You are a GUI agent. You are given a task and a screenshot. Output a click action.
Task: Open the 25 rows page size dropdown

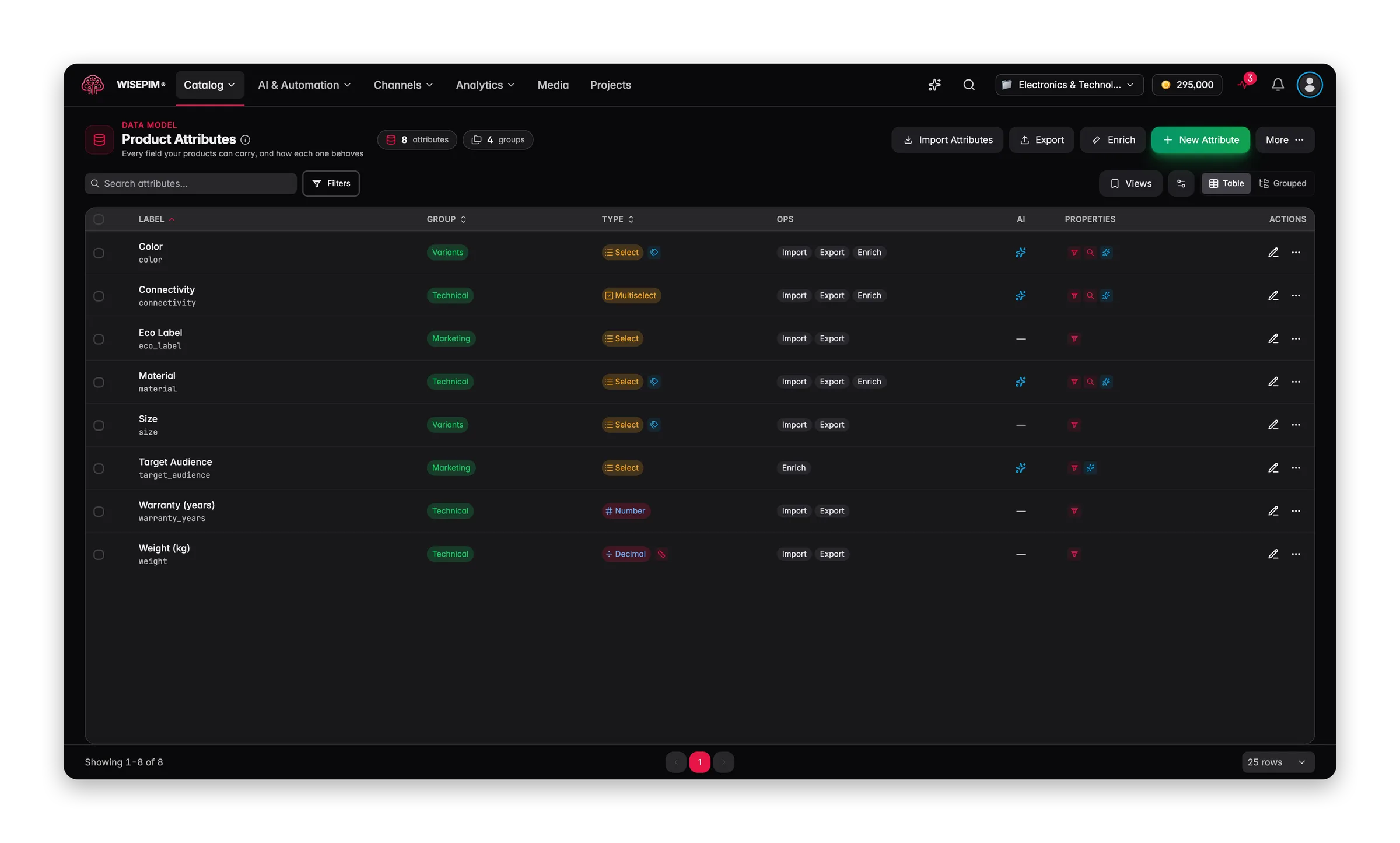[1277, 762]
